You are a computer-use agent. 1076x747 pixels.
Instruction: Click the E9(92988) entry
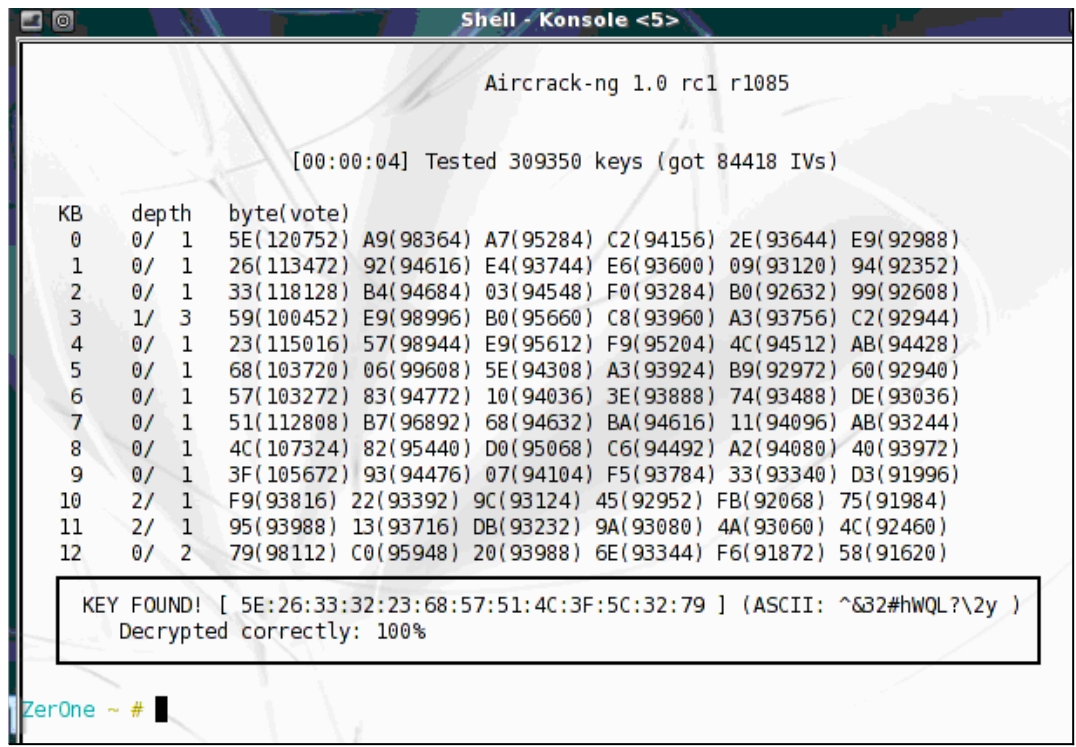[905, 240]
